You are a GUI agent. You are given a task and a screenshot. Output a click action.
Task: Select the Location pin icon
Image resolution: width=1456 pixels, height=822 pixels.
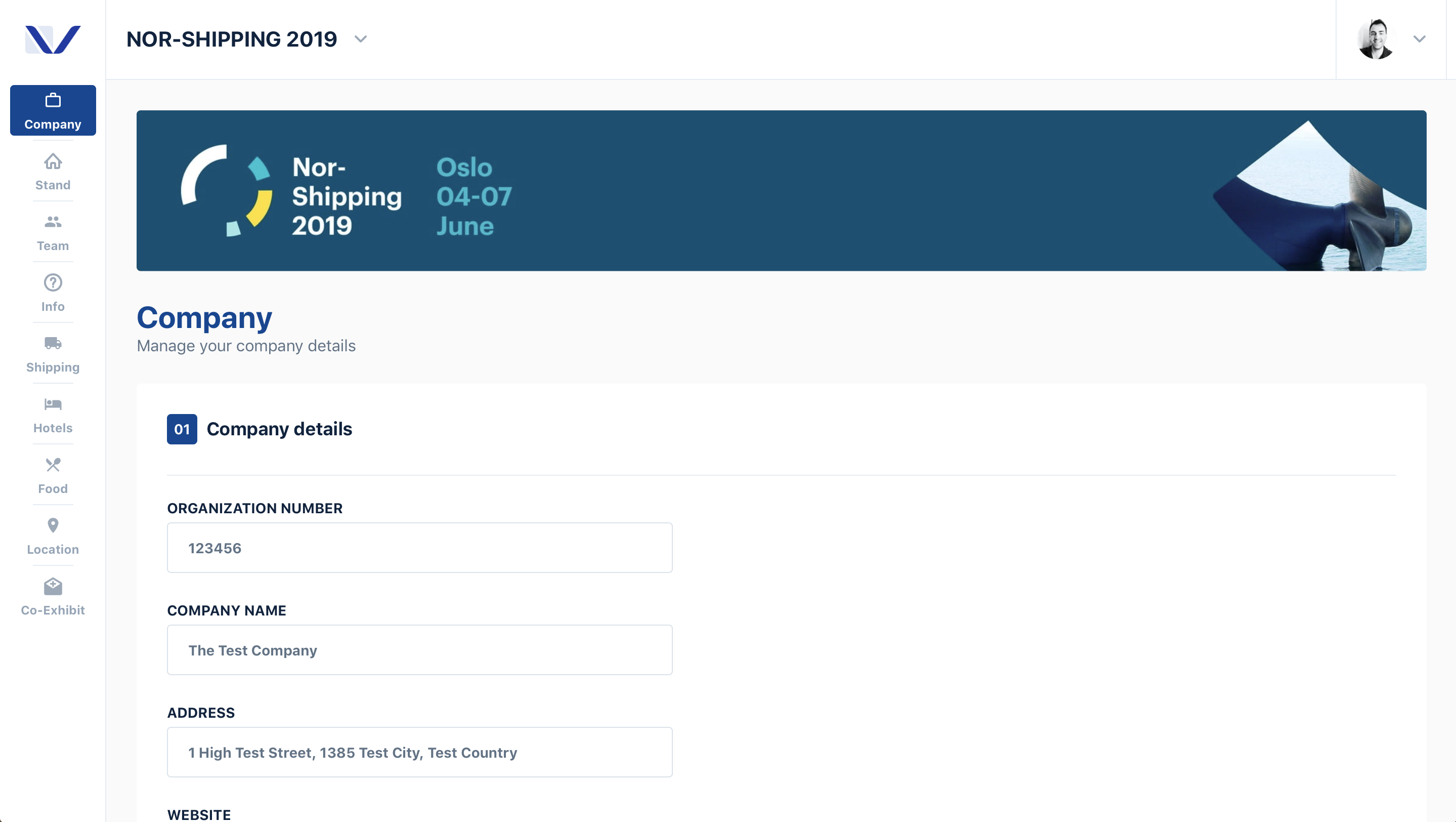click(53, 525)
